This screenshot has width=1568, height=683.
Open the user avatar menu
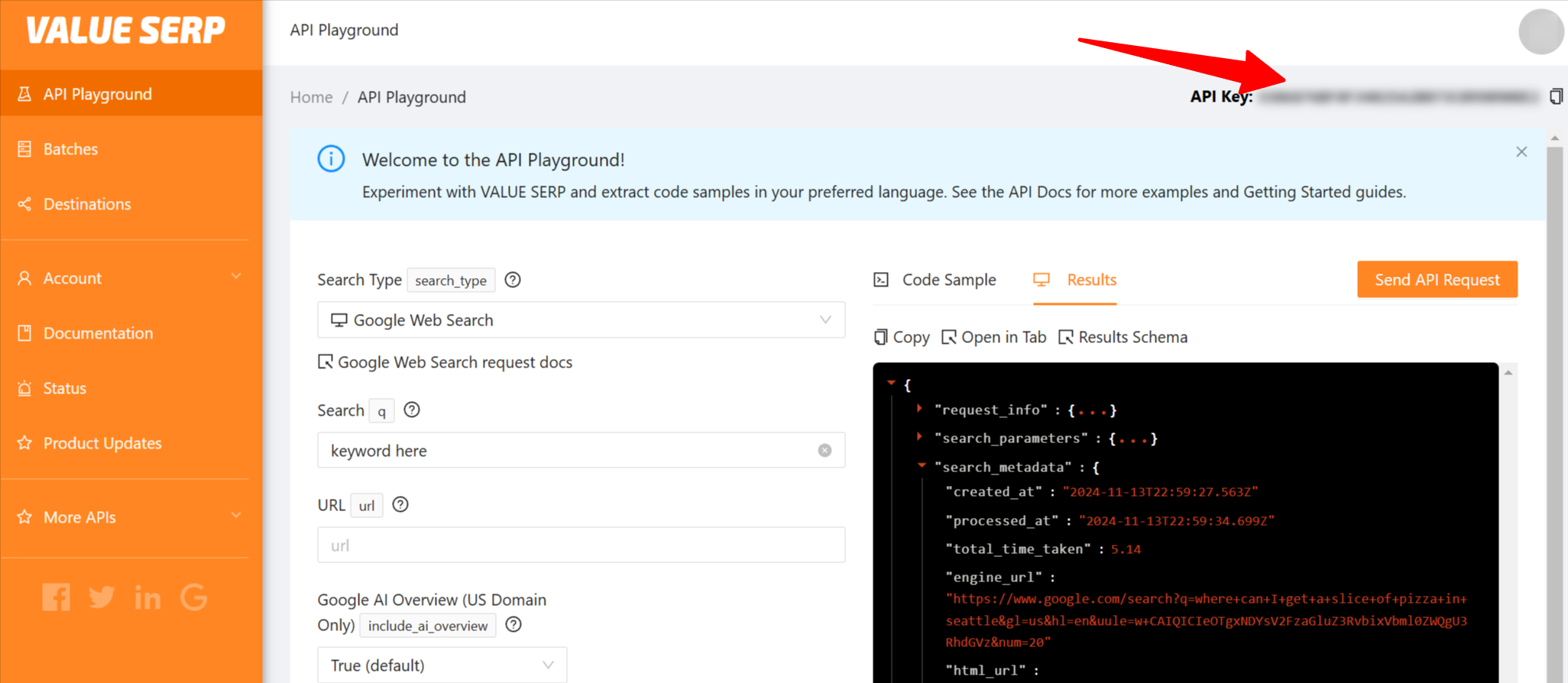click(1540, 32)
